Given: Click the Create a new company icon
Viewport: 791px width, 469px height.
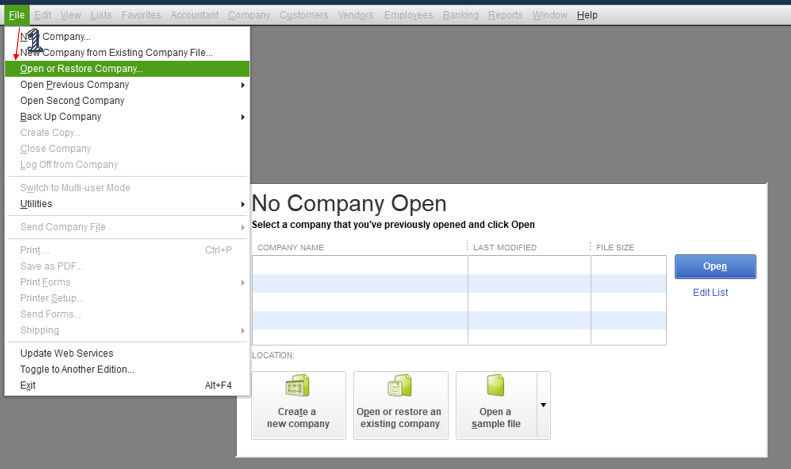Looking at the screenshot, I should click(x=298, y=386).
